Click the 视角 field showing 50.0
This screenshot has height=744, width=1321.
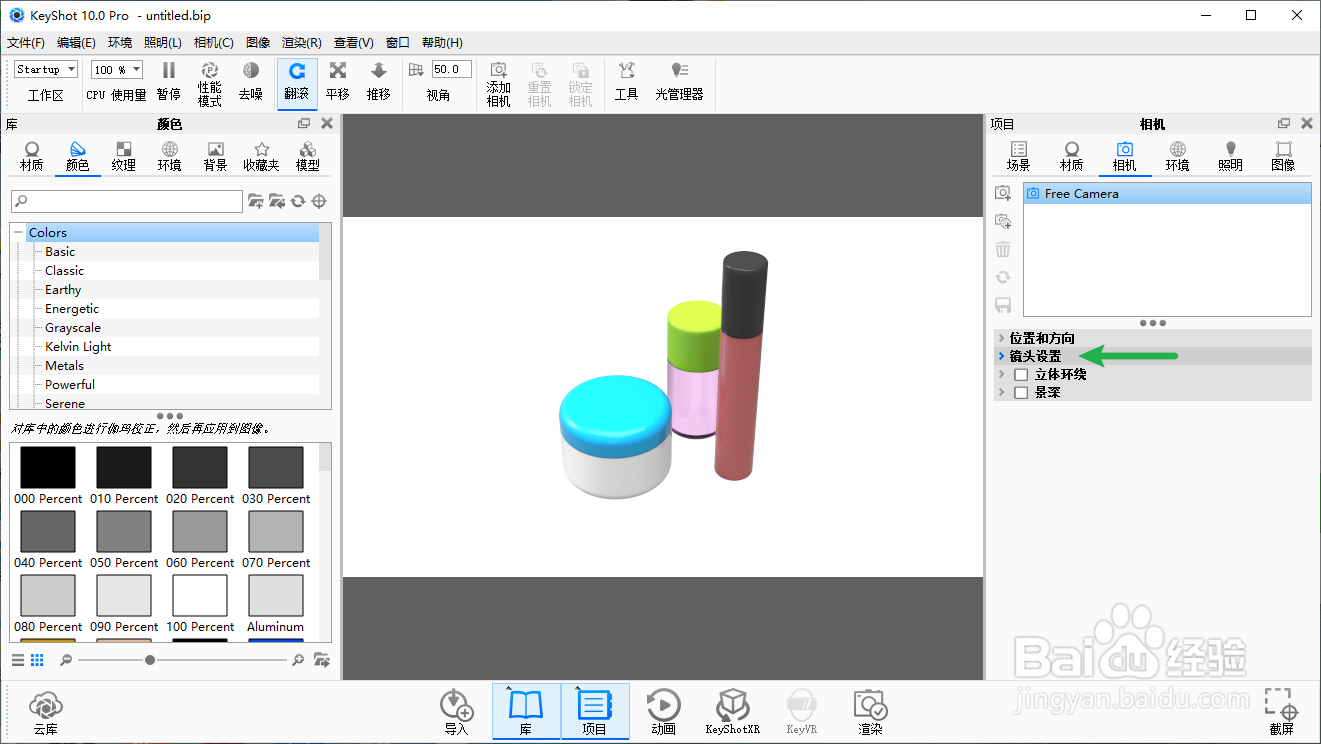pyautogui.click(x=451, y=70)
